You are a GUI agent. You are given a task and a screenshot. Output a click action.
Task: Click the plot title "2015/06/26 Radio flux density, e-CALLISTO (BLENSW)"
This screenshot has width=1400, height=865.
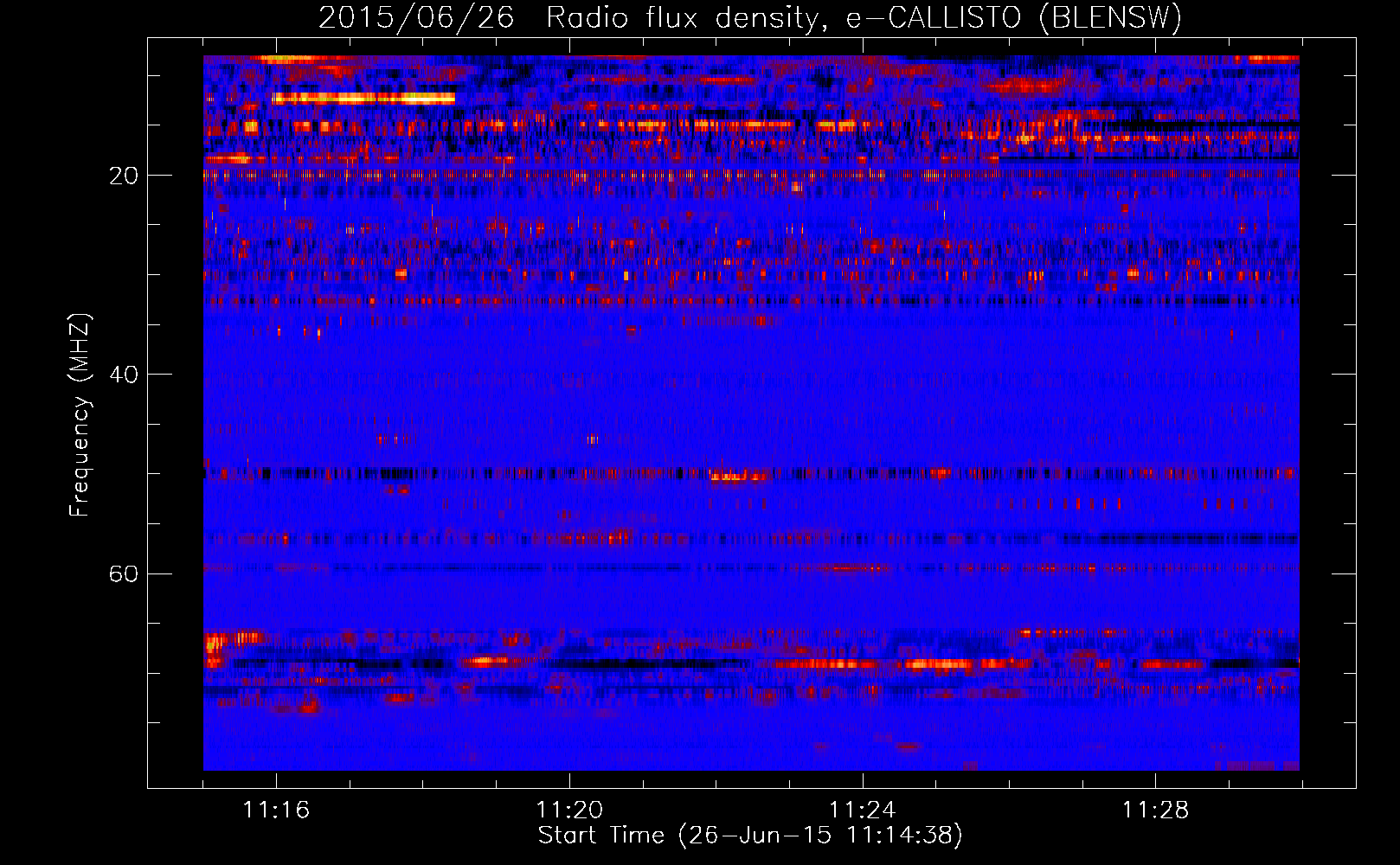[x=750, y=17]
